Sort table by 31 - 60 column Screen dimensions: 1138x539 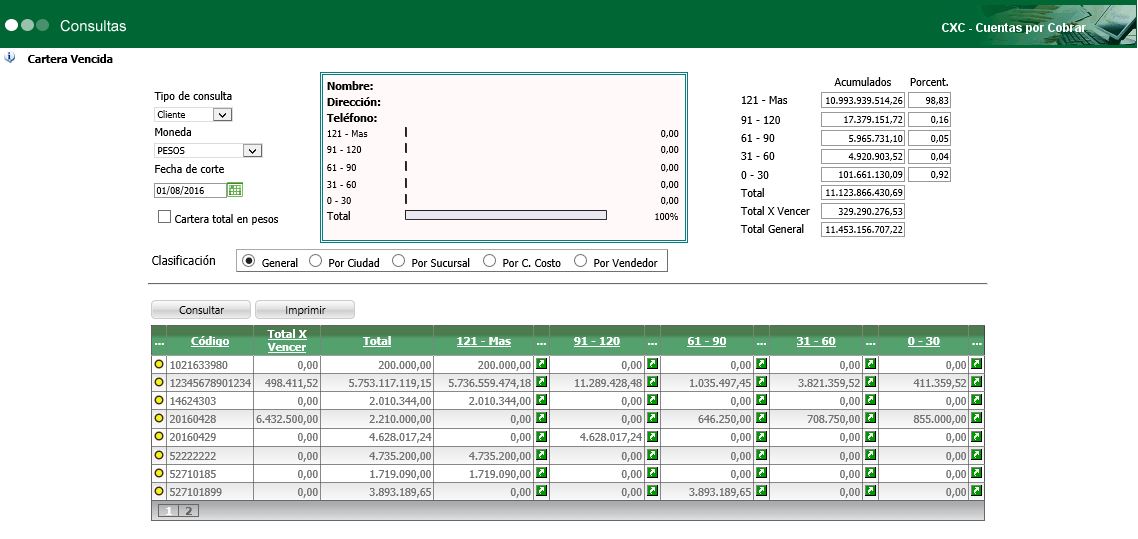(x=816, y=341)
